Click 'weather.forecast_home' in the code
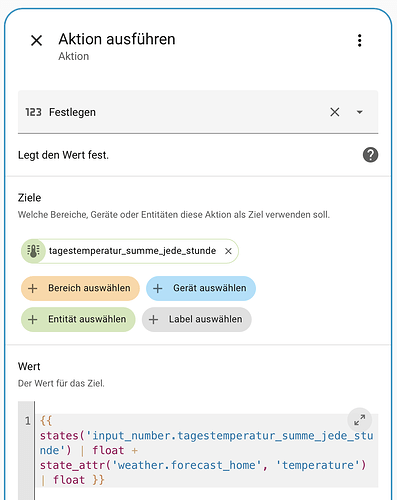Viewport: 397px width, 500px height. tap(187, 465)
